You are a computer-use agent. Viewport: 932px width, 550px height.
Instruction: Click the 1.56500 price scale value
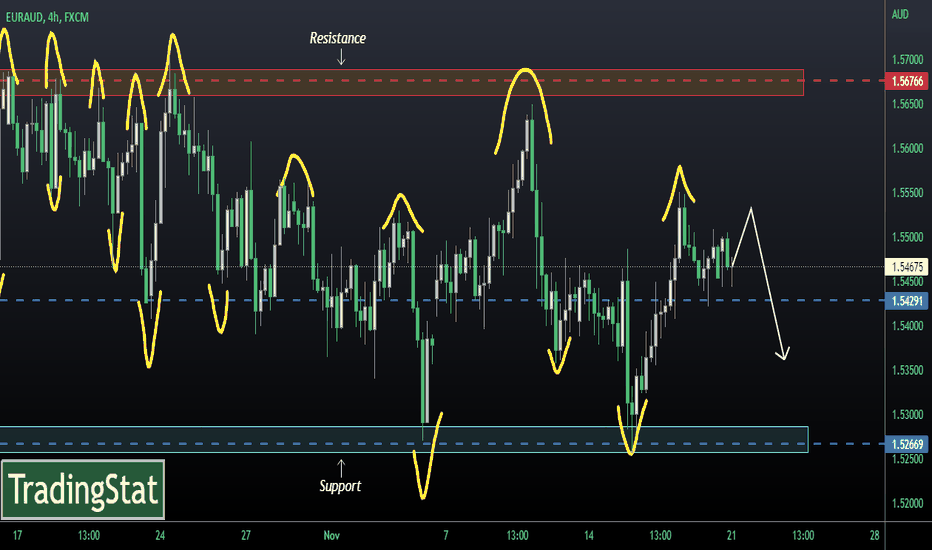pyautogui.click(x=908, y=104)
